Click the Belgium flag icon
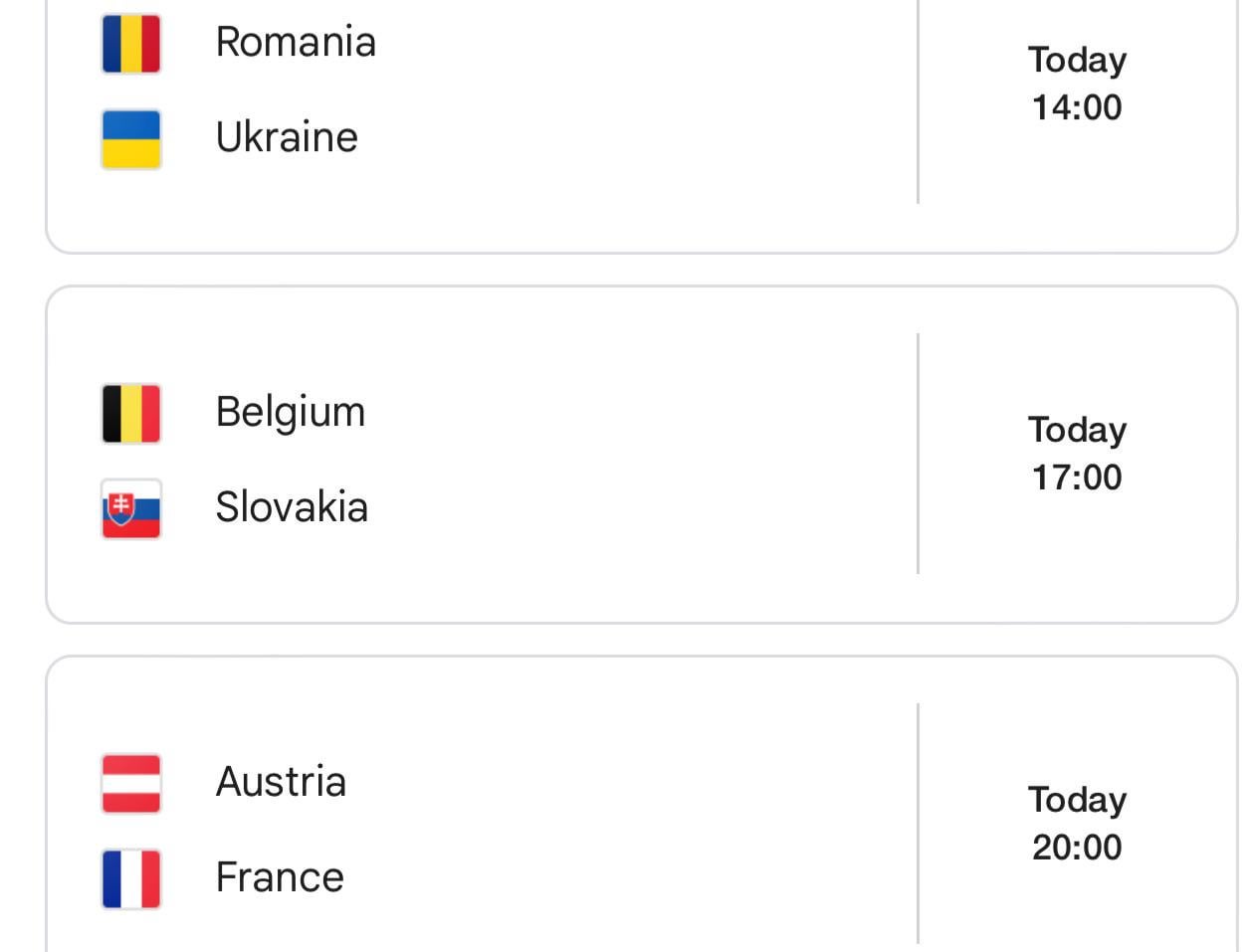 [131, 411]
